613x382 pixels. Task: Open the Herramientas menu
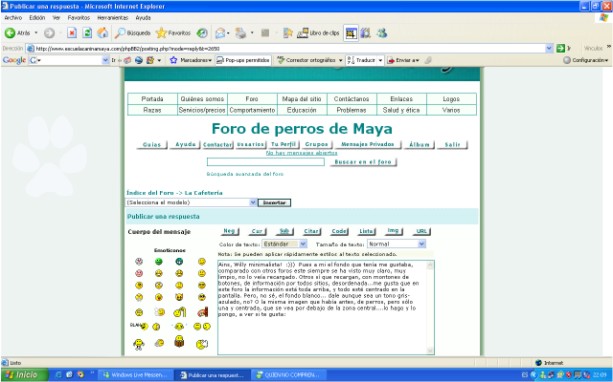click(x=113, y=18)
